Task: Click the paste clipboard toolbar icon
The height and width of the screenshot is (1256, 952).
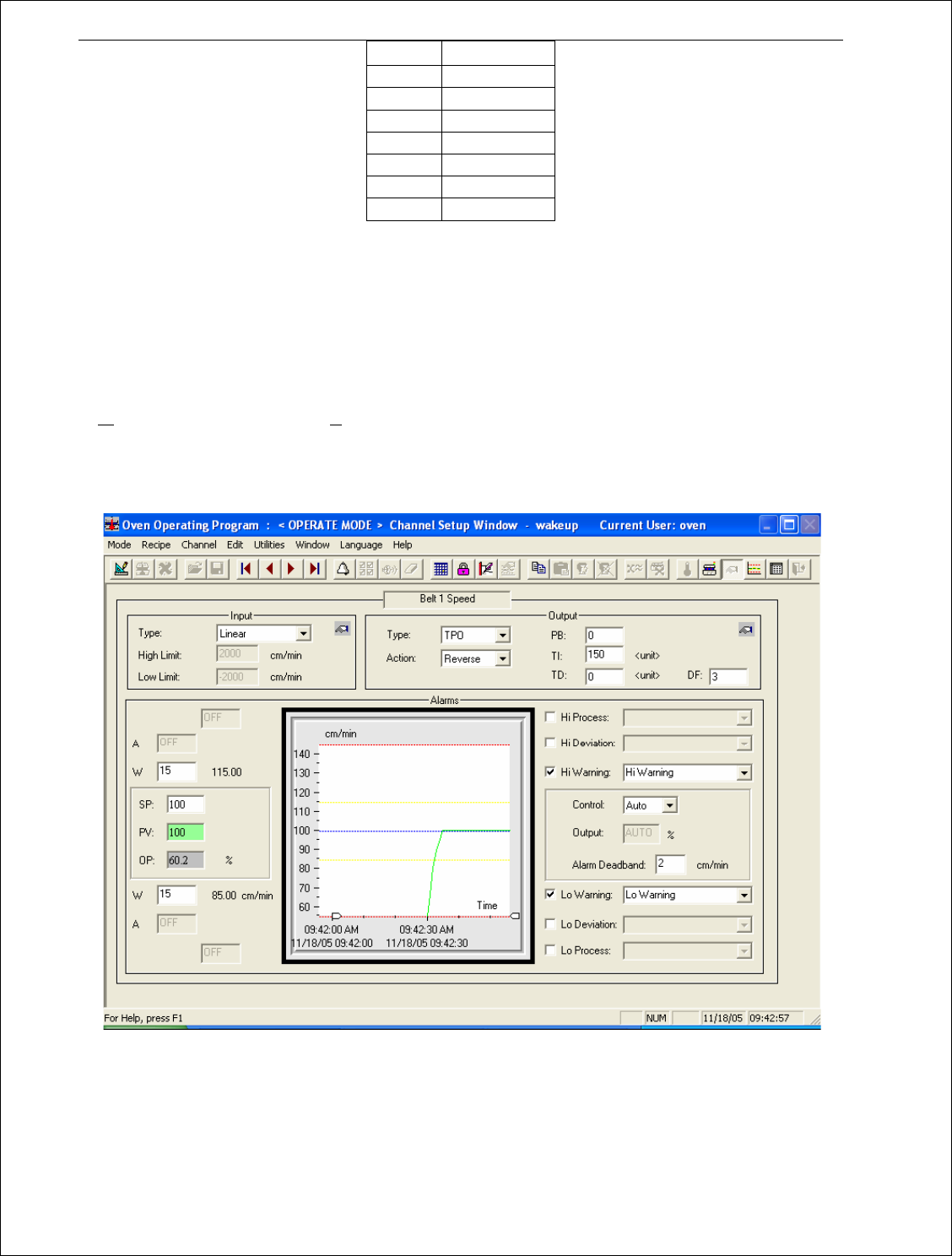Action: coord(560,569)
